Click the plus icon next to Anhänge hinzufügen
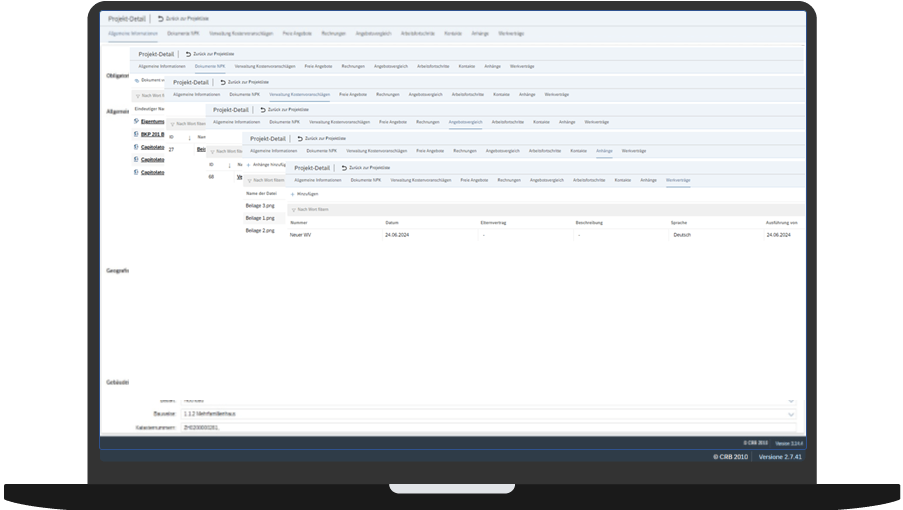The image size is (903, 510). tap(248, 164)
